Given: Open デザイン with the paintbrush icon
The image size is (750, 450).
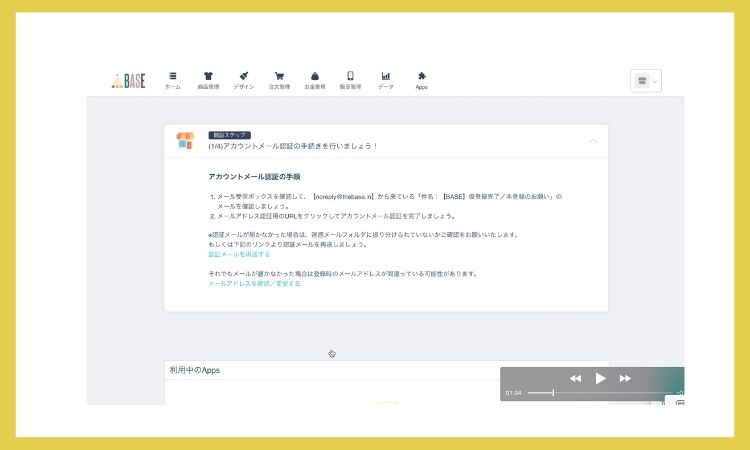Looking at the screenshot, I should click(244, 80).
